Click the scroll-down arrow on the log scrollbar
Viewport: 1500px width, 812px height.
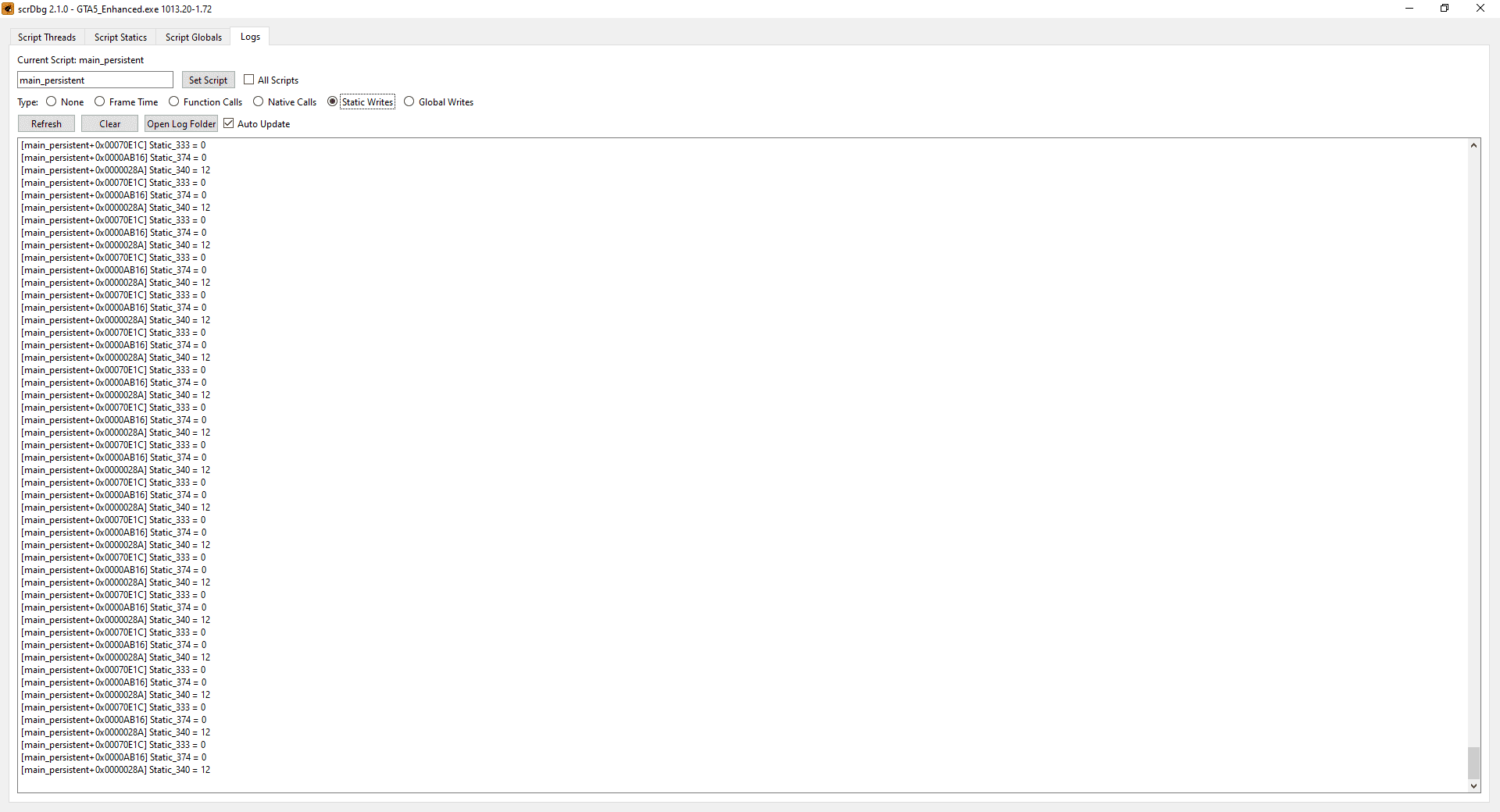(x=1473, y=787)
